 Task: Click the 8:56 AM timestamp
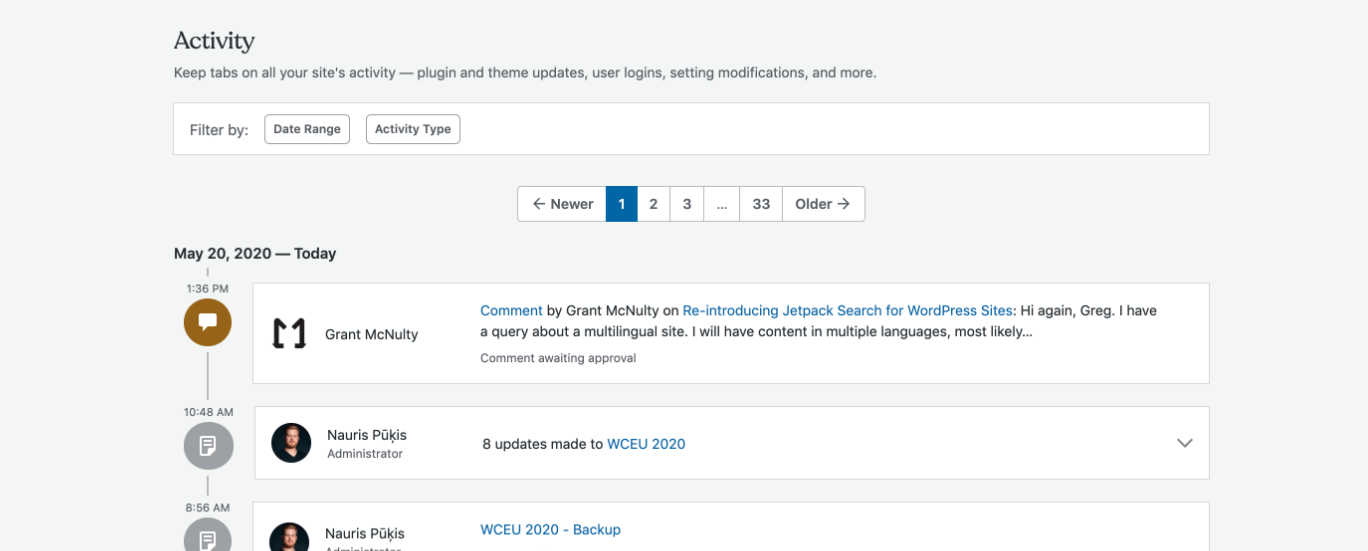click(x=208, y=508)
